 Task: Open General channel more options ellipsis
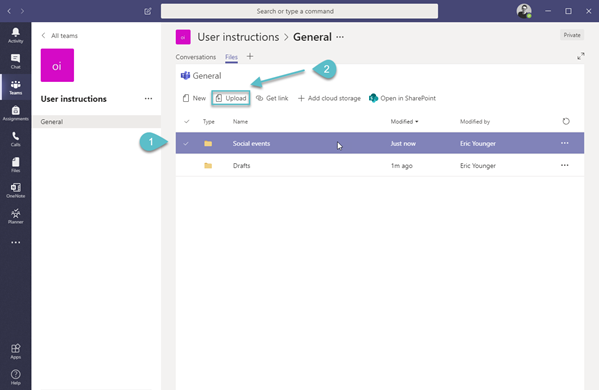tap(340, 37)
